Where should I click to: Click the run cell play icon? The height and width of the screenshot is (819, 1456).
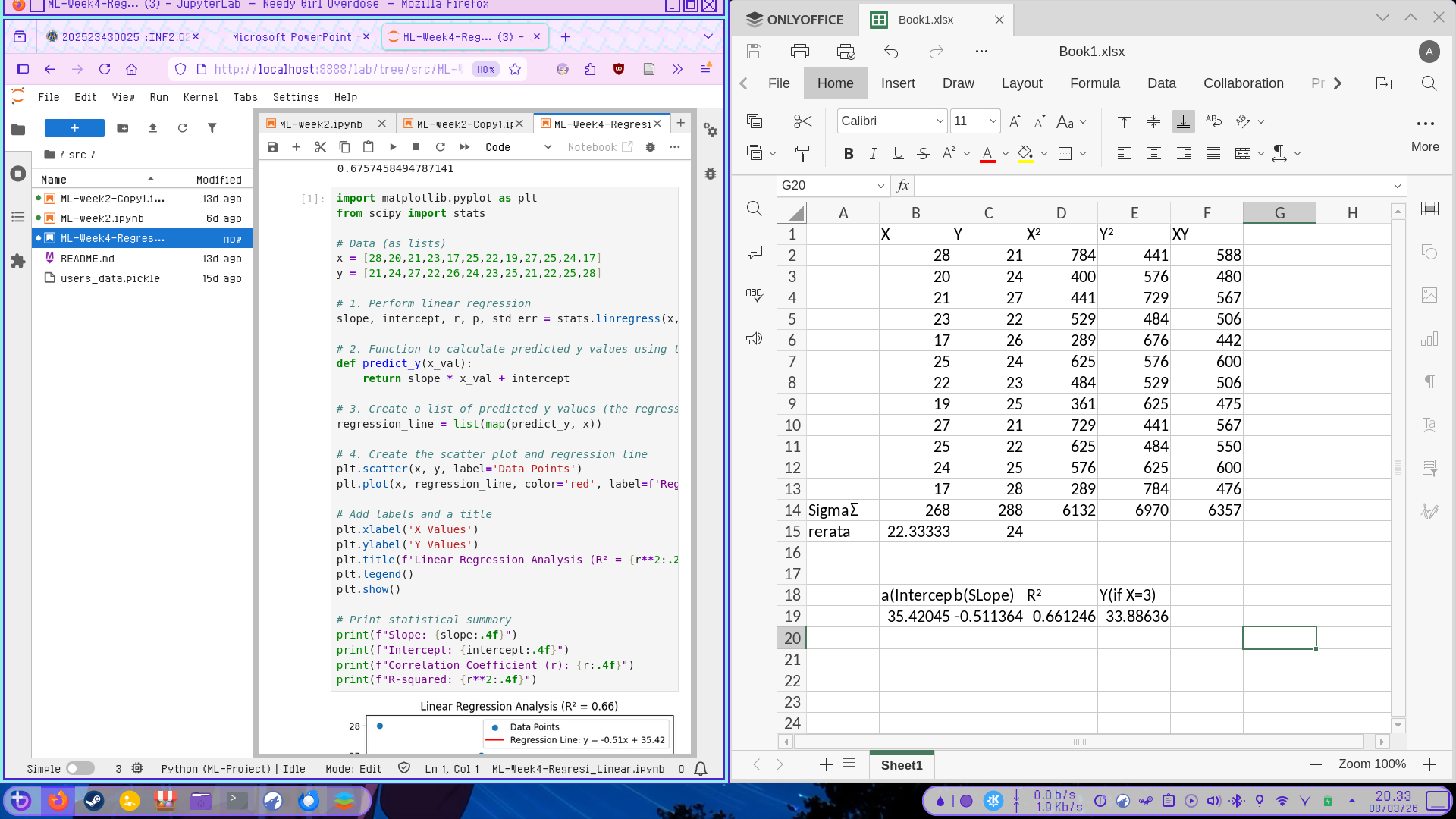393,147
